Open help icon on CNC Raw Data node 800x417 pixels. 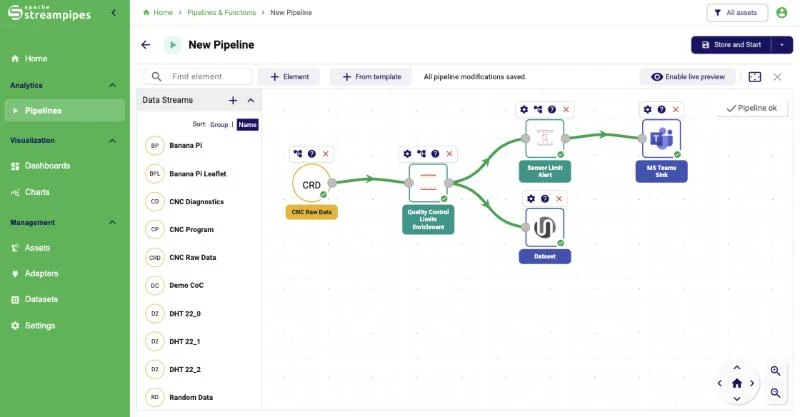click(x=312, y=154)
